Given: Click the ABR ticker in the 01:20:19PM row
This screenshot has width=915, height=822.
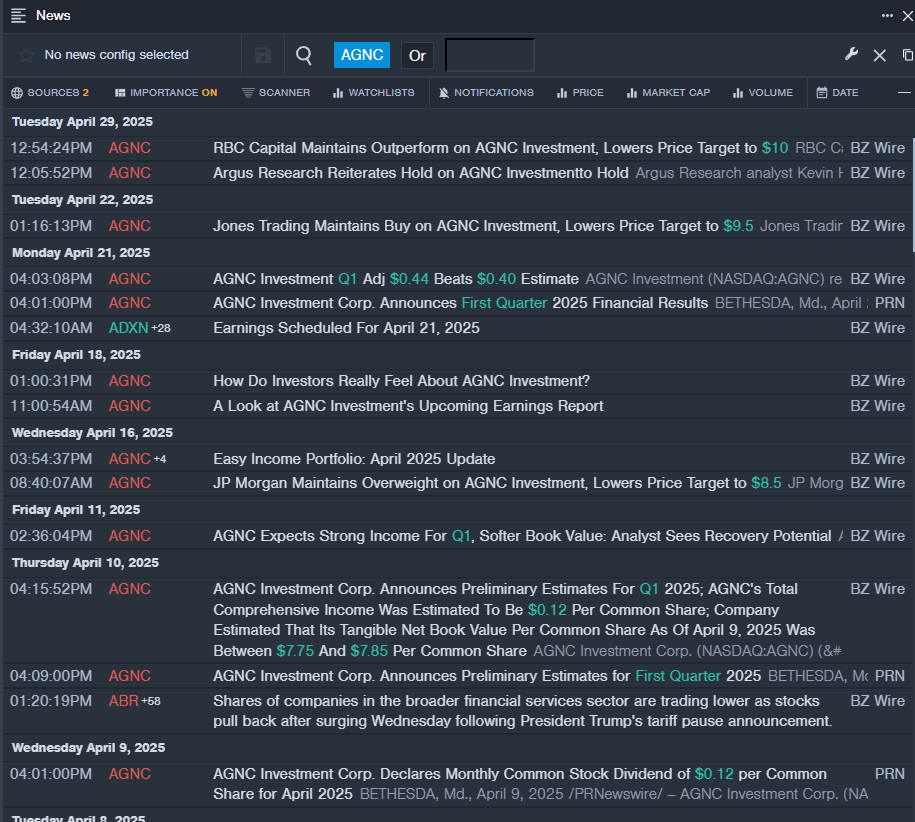Looking at the screenshot, I should 123,701.
